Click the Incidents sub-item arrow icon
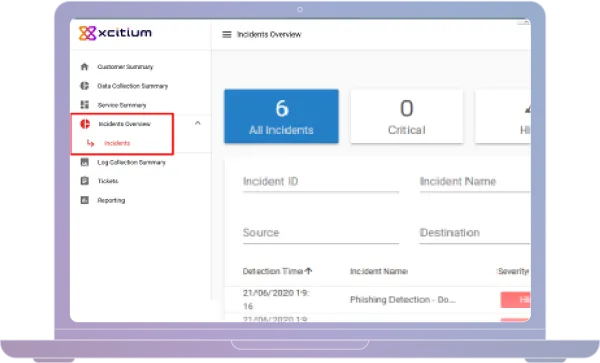The image size is (600, 363). tap(90, 143)
